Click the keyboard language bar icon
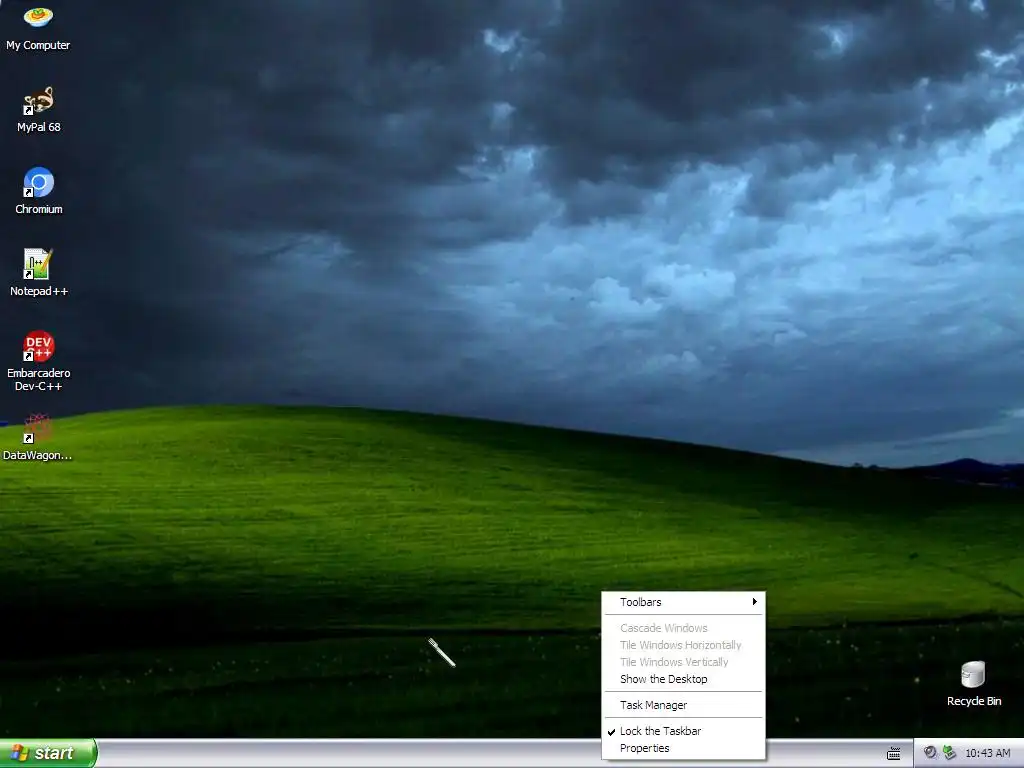The image size is (1024, 768). 894,754
